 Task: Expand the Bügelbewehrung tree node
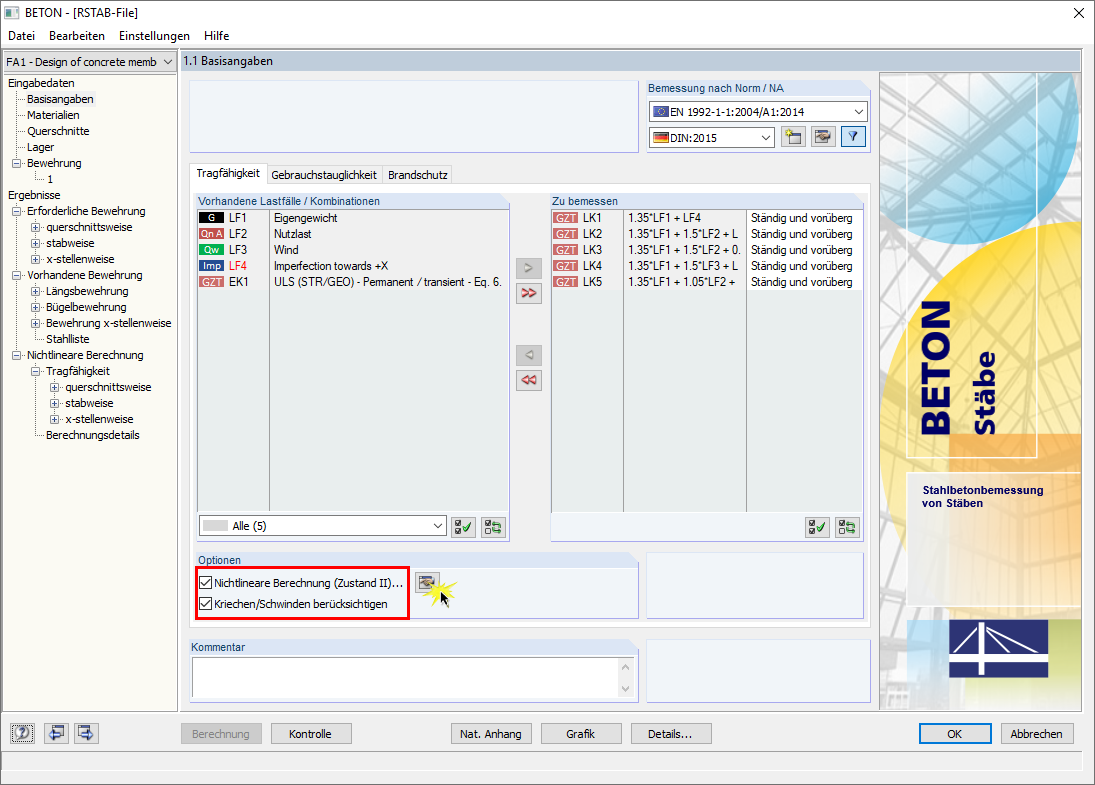(36, 307)
